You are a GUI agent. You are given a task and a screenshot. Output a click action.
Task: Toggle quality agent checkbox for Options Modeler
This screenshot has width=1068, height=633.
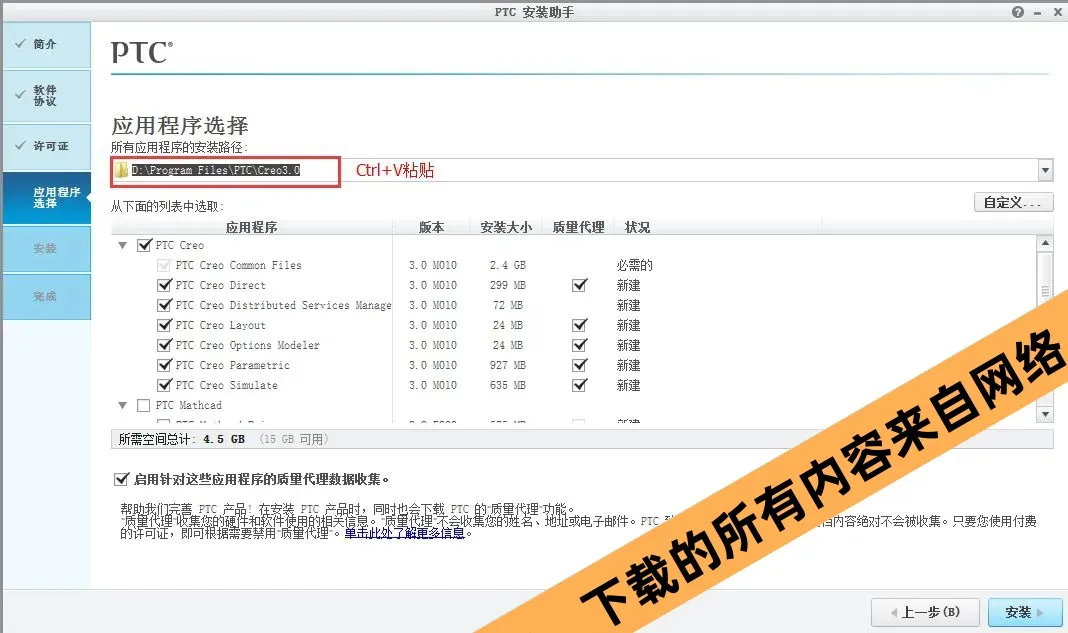click(580, 345)
